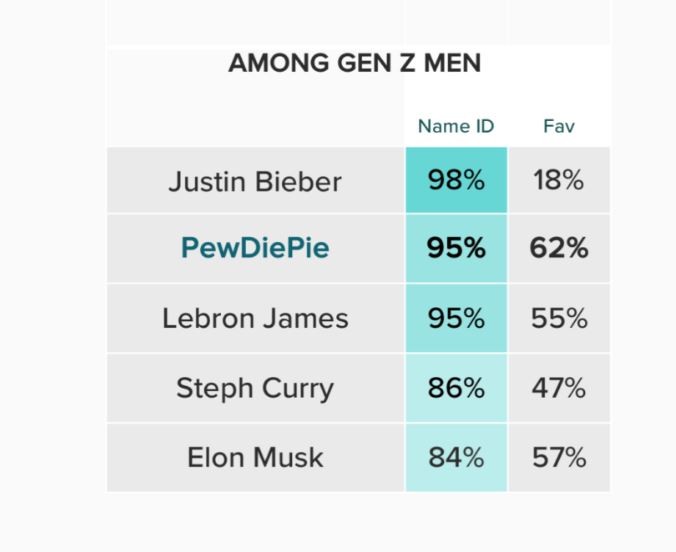The image size is (676, 552).
Task: Click the Steph Curry name cell
Action: (255, 388)
